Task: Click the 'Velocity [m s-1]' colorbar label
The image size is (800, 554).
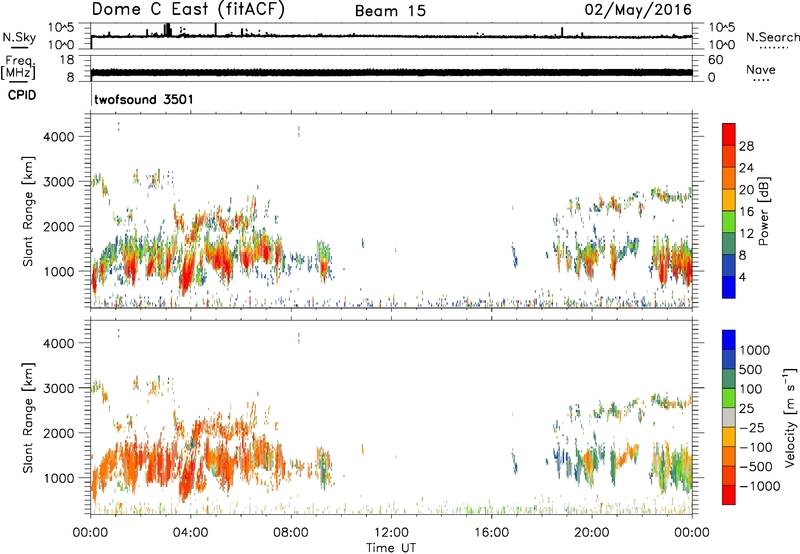Action: pos(790,417)
